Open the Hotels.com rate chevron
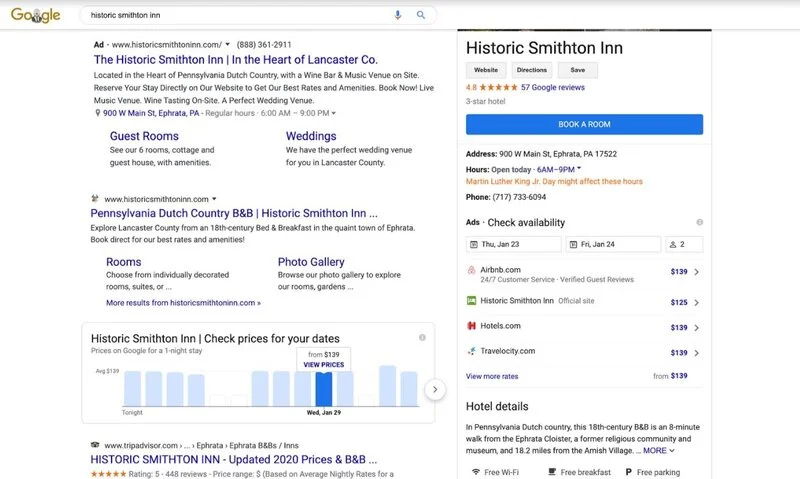800x479 pixels. pos(696,327)
